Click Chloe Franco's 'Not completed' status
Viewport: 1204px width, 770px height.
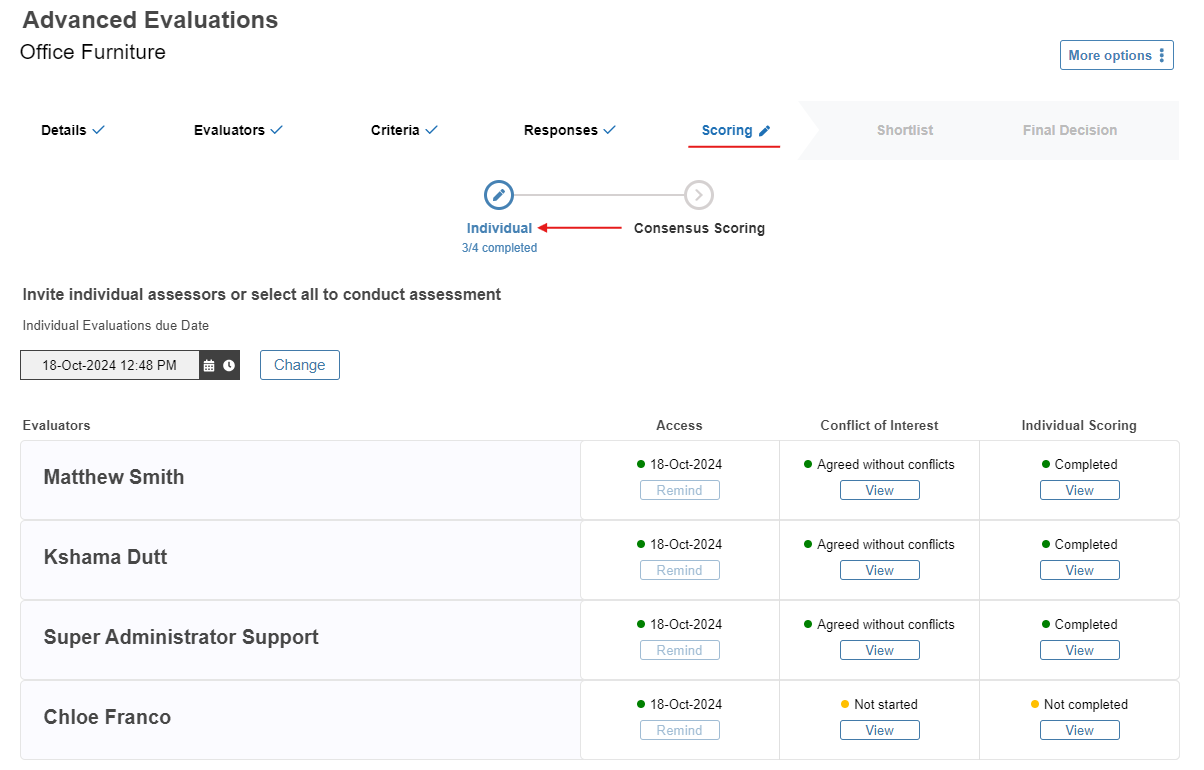coord(1086,704)
